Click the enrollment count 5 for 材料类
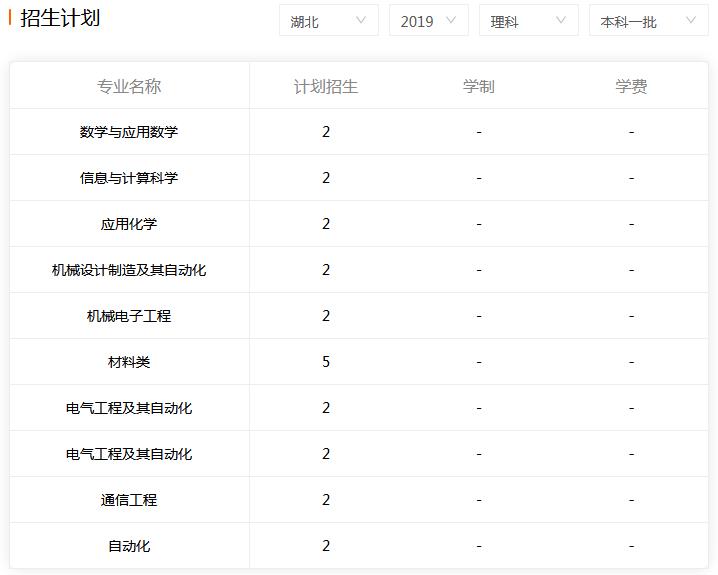The height and width of the screenshot is (575, 718). coord(326,362)
